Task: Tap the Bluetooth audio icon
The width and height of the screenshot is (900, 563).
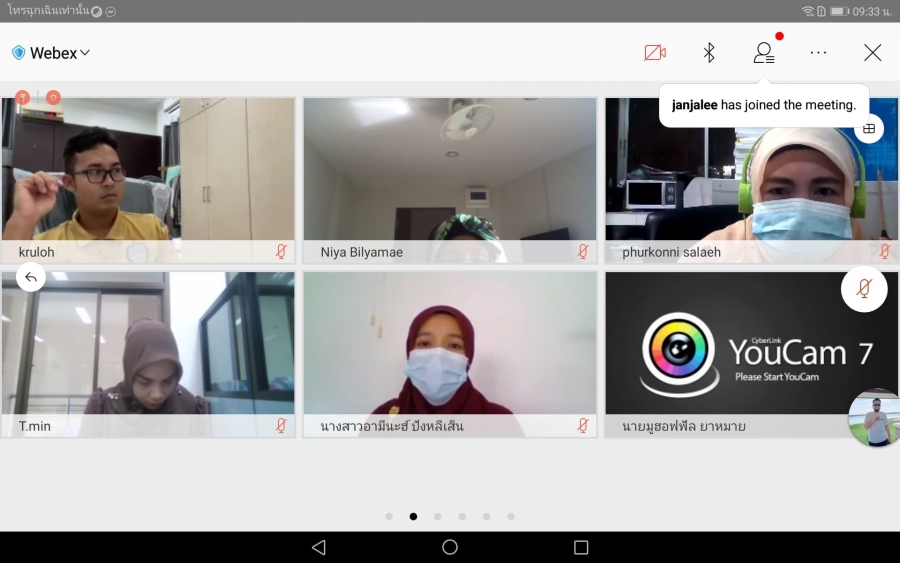Action: 709,53
